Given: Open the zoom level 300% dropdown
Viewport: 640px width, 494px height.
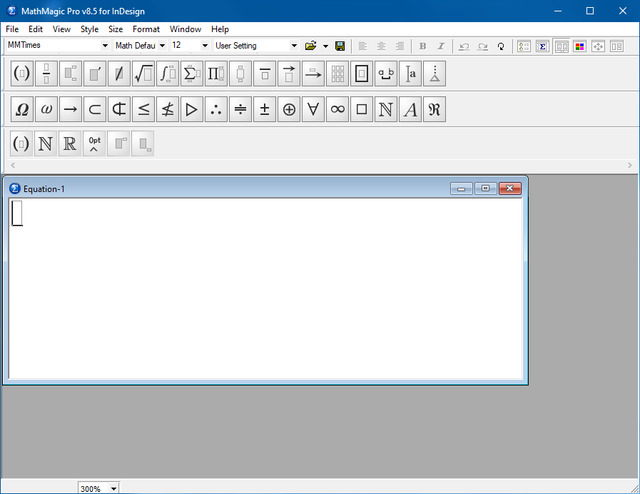Looking at the screenshot, I should 112,488.
